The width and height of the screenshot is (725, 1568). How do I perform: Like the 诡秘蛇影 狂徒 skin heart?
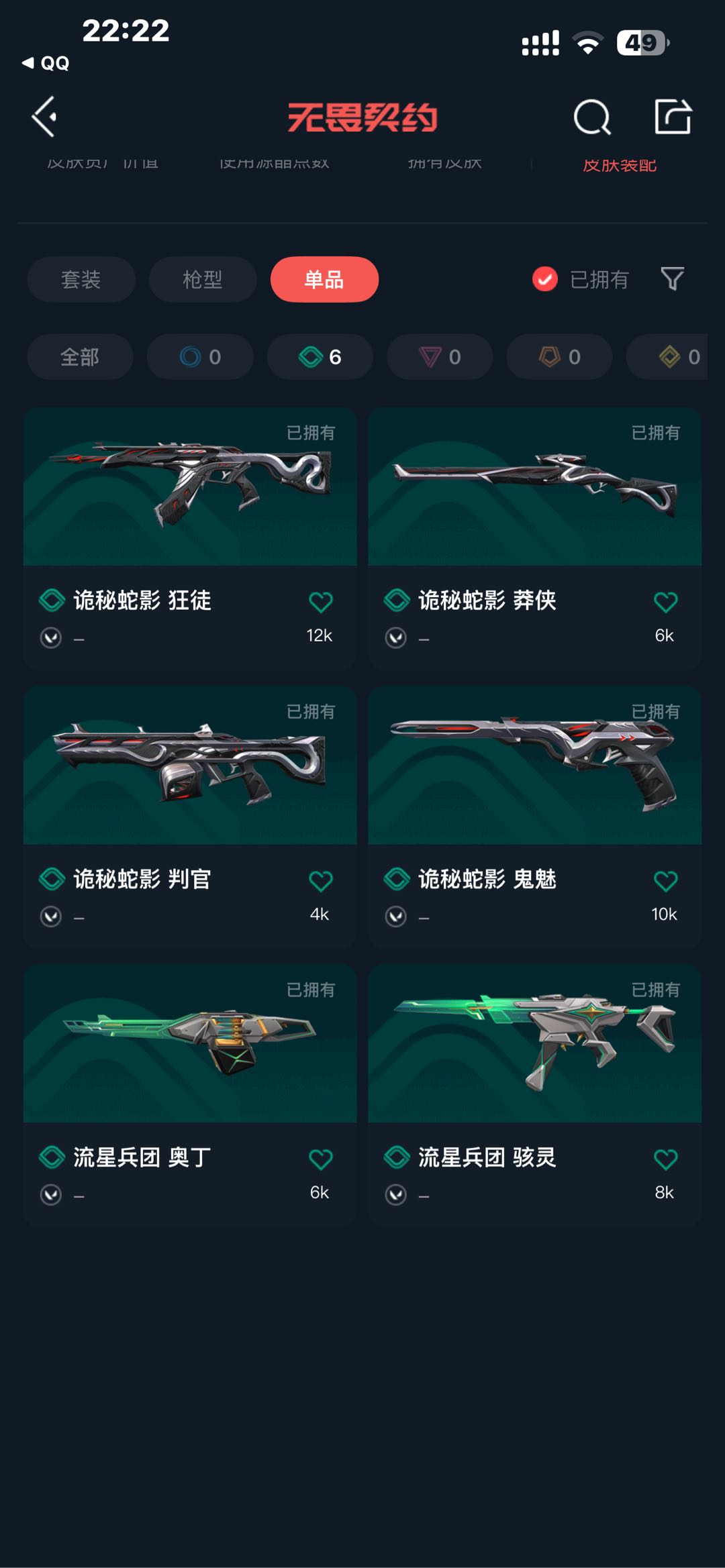[320, 602]
